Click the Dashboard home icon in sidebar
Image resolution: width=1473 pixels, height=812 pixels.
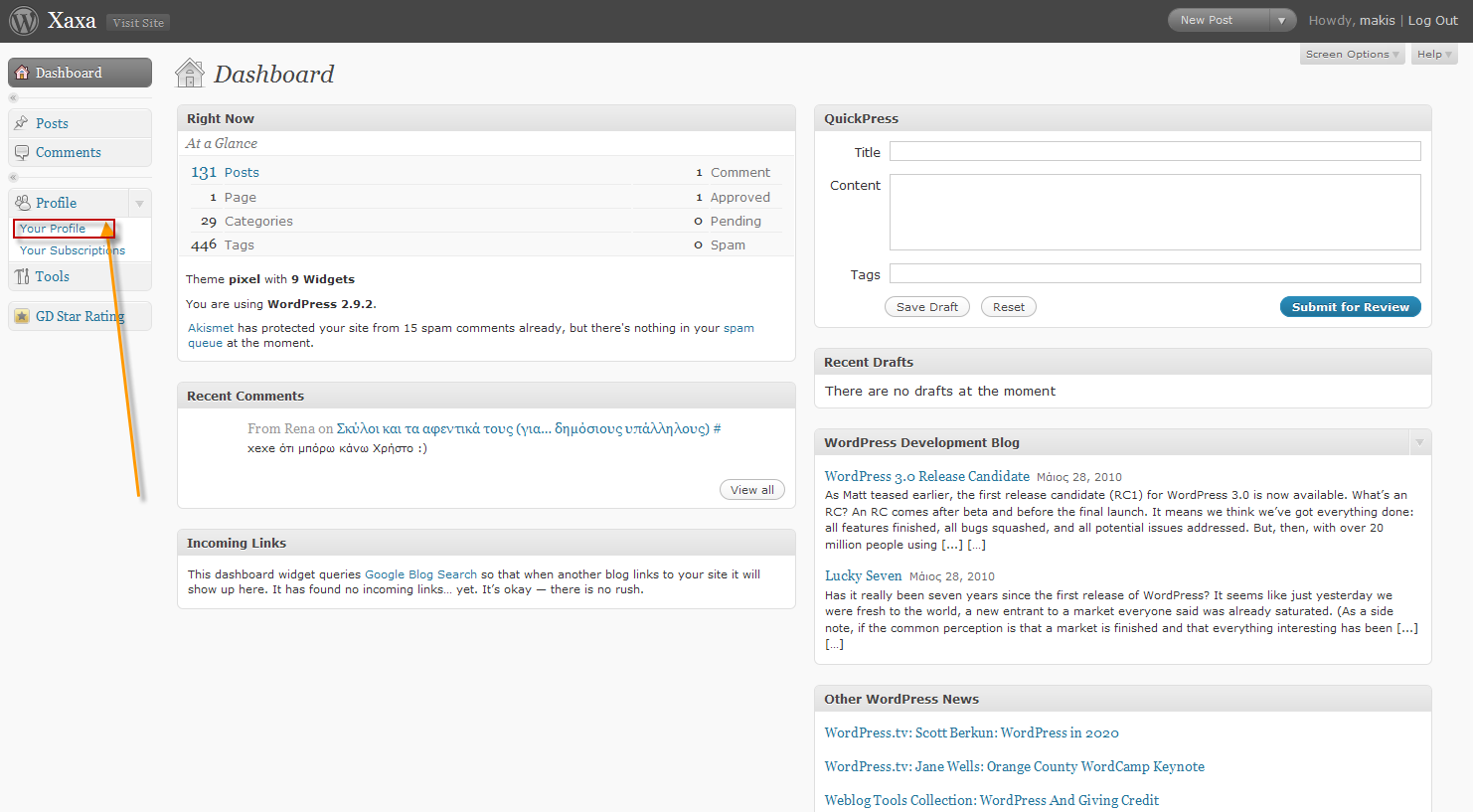pos(22,73)
